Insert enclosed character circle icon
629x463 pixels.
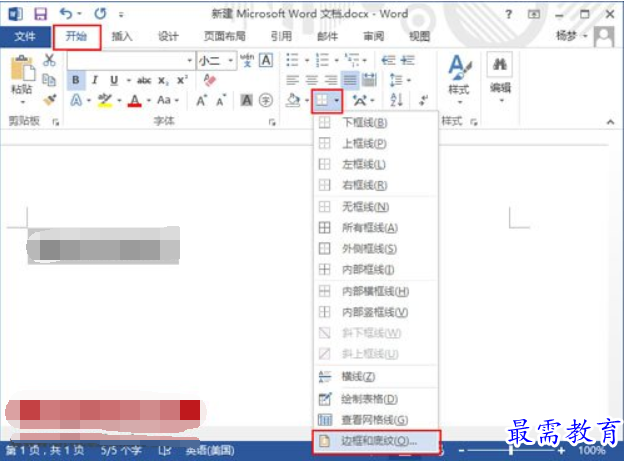(x=266, y=100)
